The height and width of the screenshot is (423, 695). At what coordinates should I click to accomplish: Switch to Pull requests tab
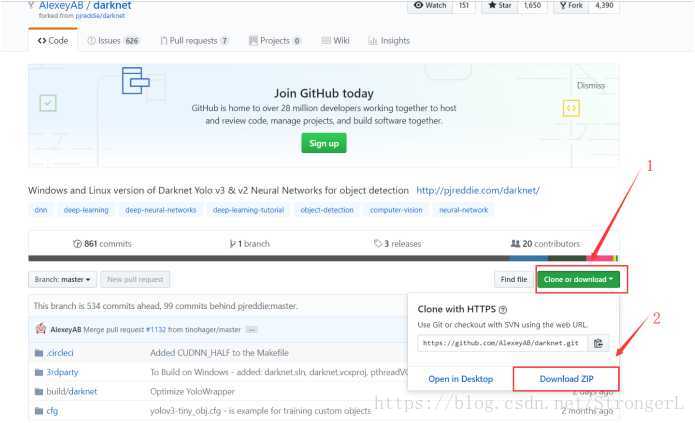194,41
